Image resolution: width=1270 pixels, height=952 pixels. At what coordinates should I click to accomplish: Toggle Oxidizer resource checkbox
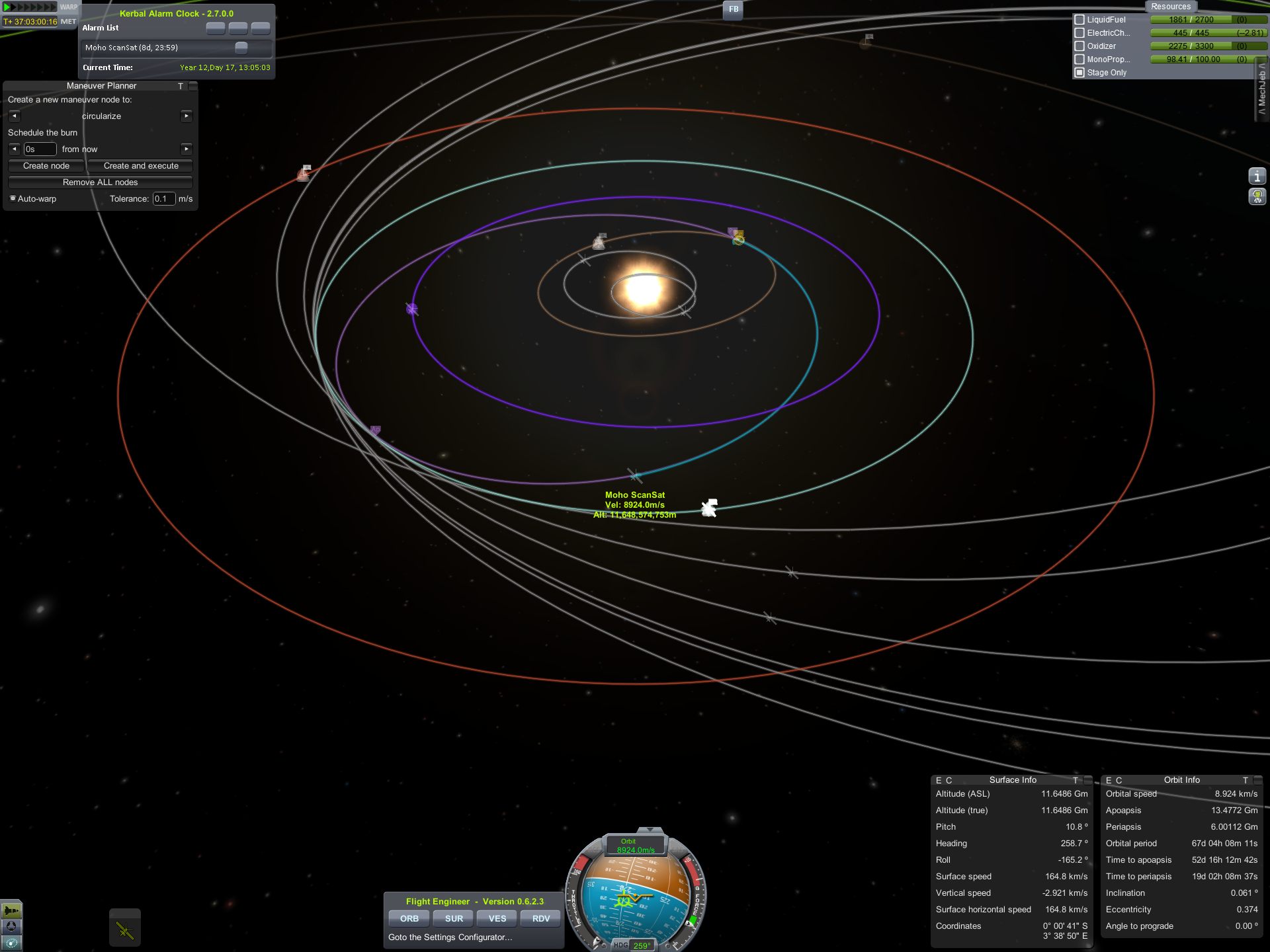[1079, 46]
